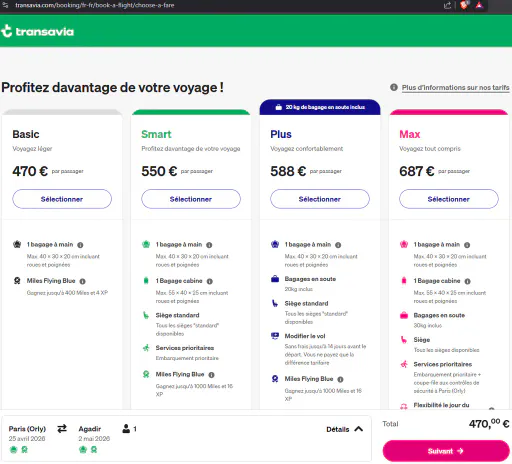Click the Modifier le vol feature text
Image resolution: width=512 pixels, height=464 pixels.
click(x=305, y=336)
